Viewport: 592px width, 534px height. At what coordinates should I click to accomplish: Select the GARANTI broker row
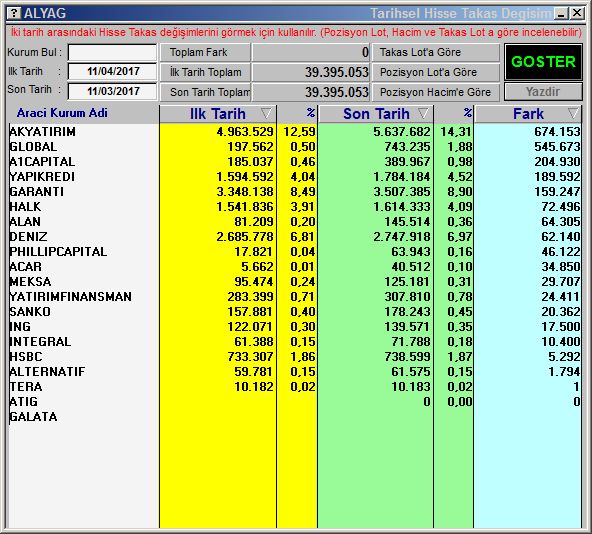(x=294, y=191)
